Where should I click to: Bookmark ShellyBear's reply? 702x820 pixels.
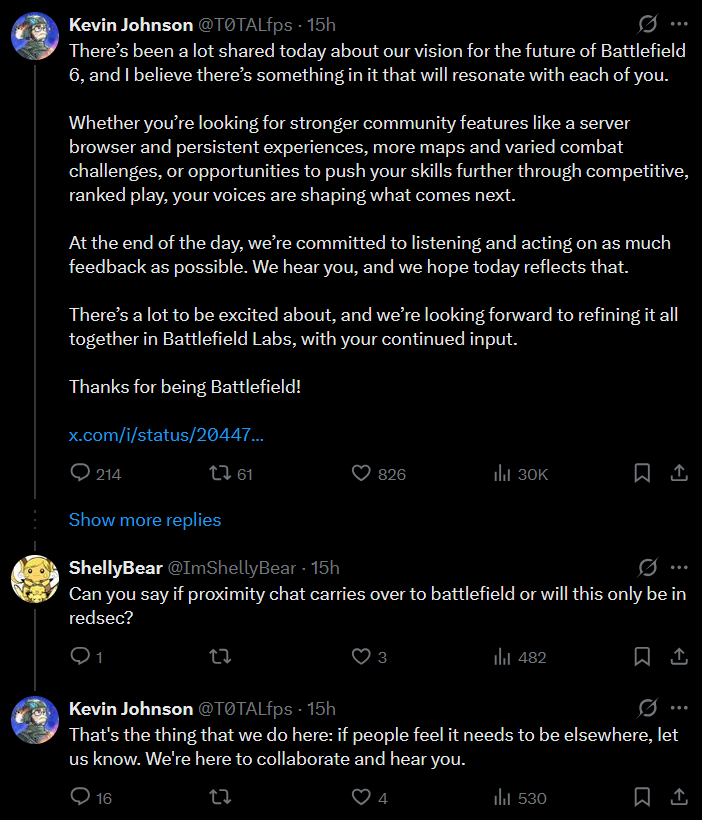pyautogui.click(x=643, y=657)
